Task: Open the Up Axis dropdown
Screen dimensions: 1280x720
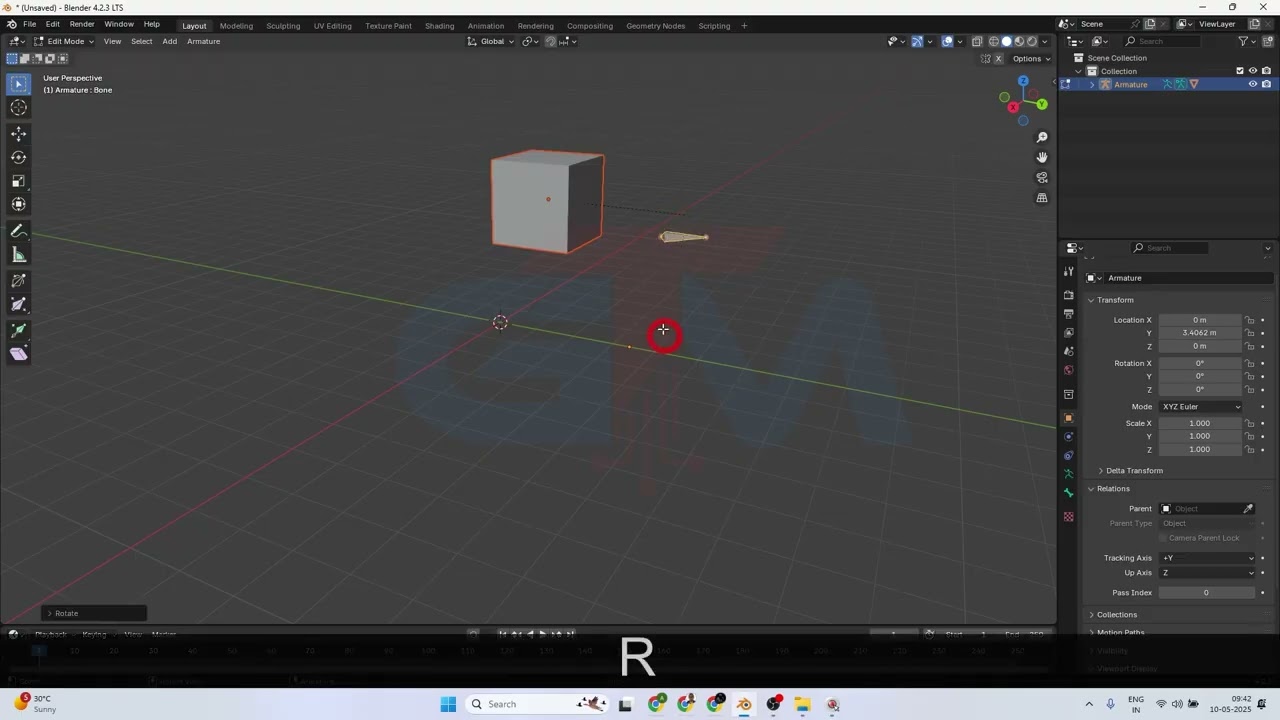Action: [1207, 573]
